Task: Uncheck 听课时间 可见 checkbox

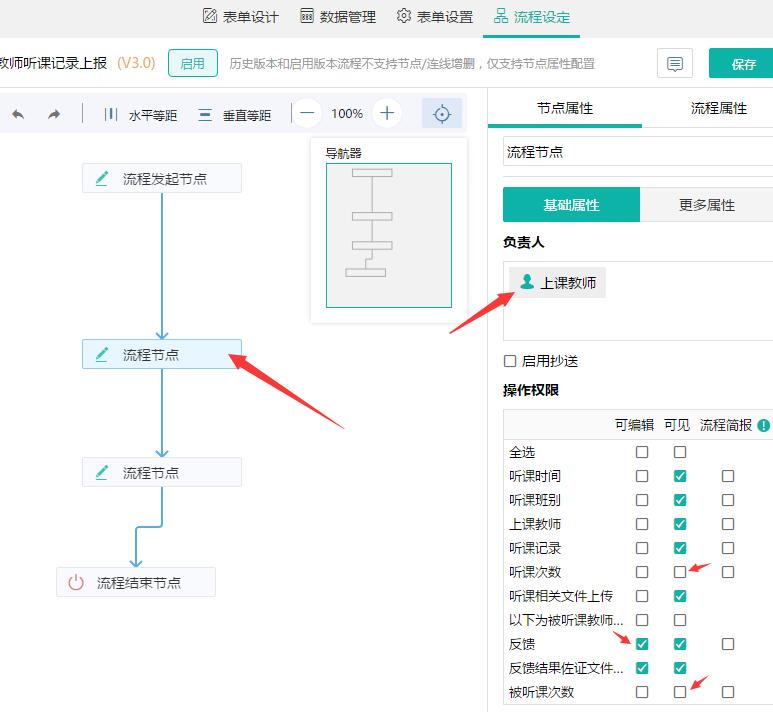Action: [680, 476]
